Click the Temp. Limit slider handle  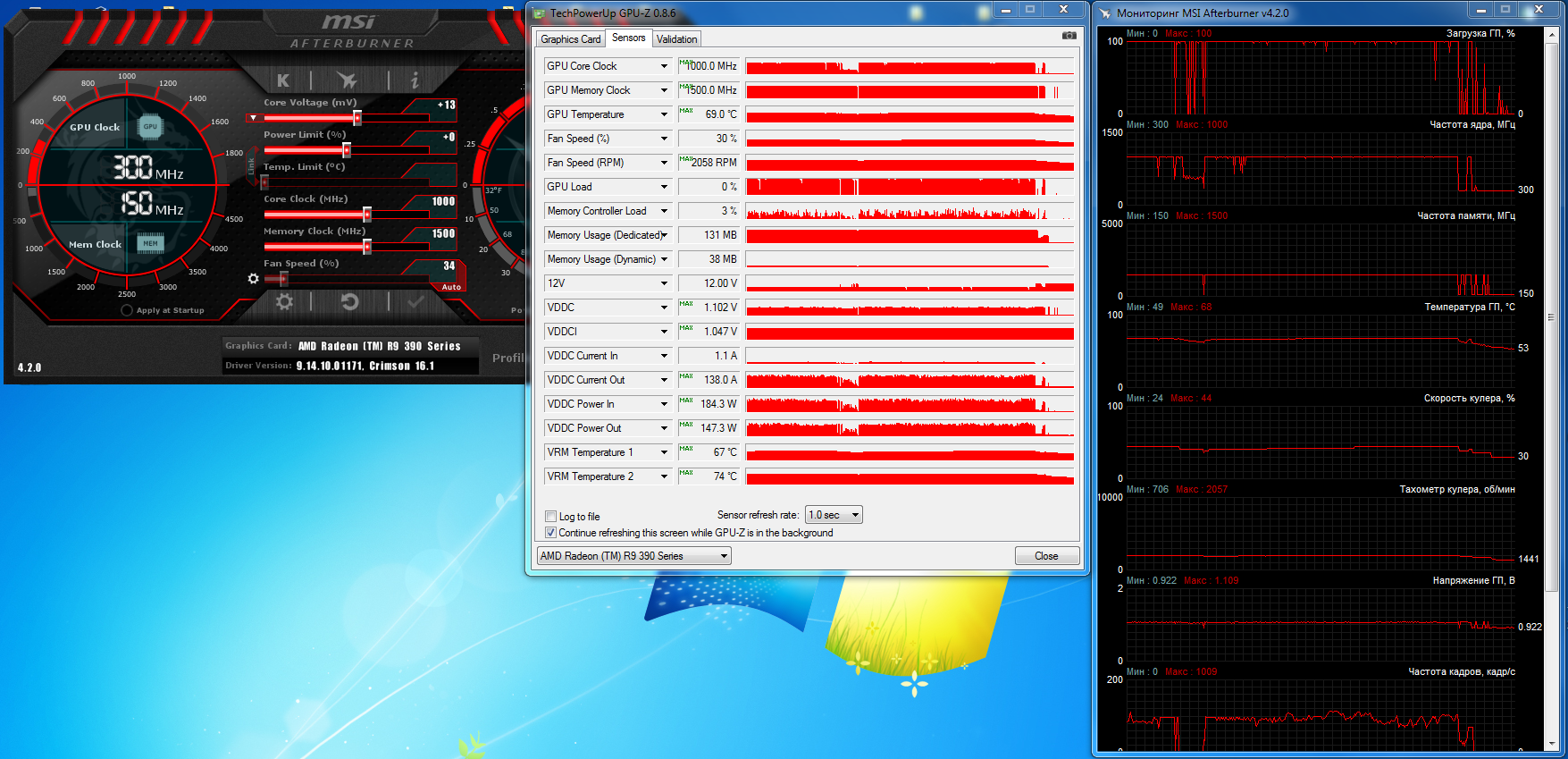(264, 182)
